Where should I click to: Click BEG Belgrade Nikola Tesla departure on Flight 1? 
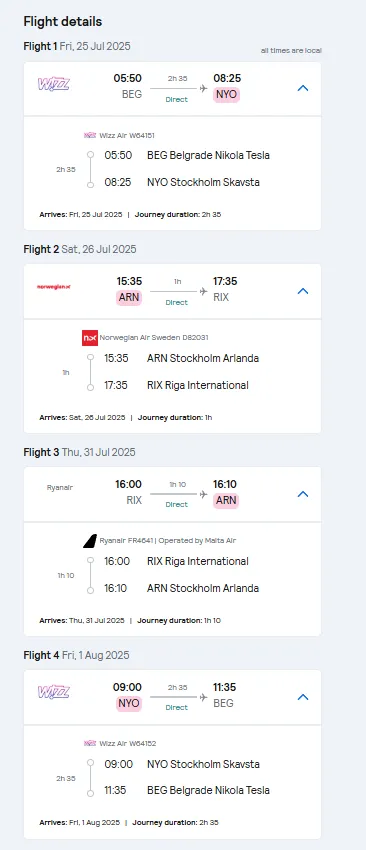(208, 156)
